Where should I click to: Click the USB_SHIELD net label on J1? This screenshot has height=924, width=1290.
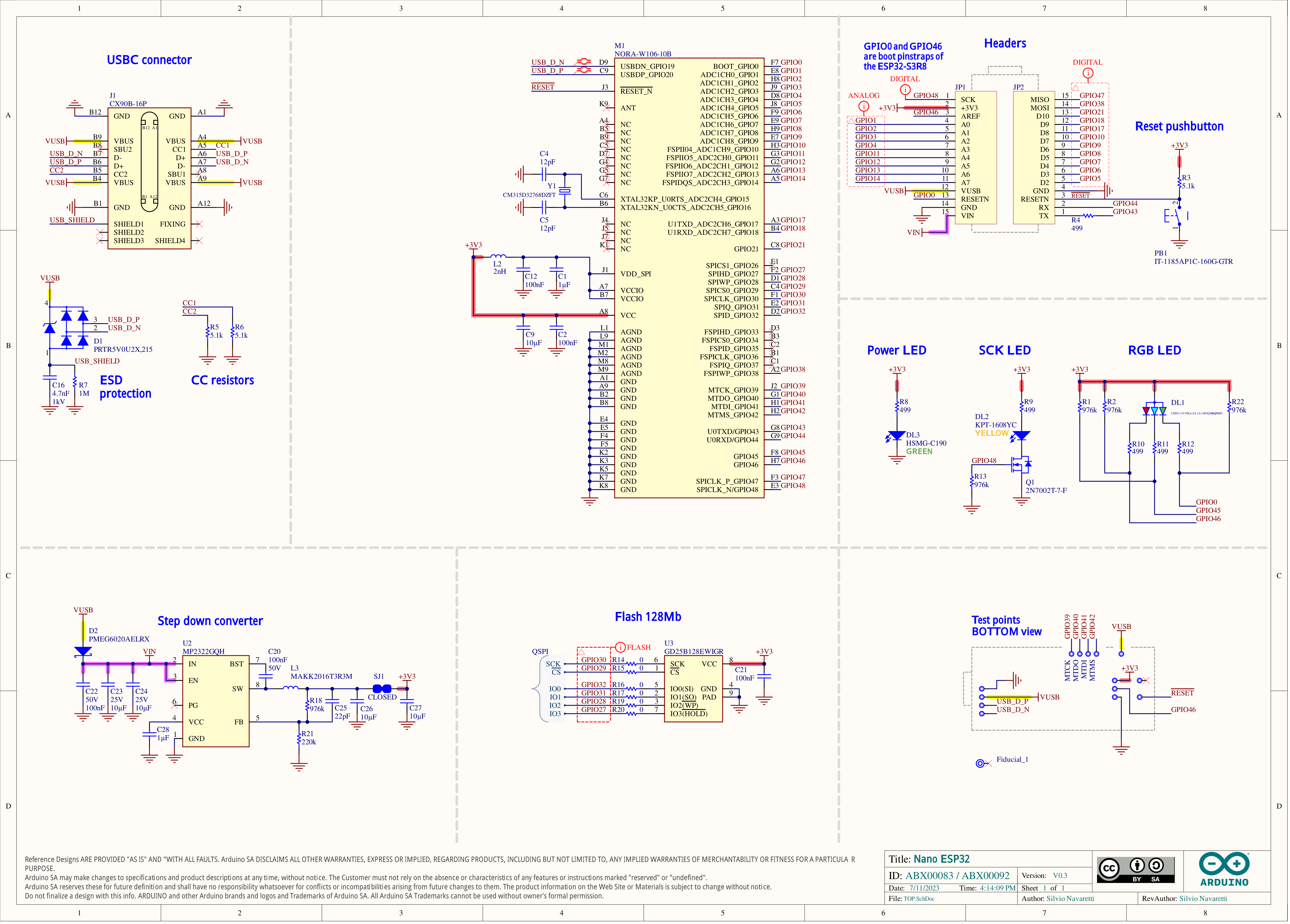pyautogui.click(x=72, y=220)
